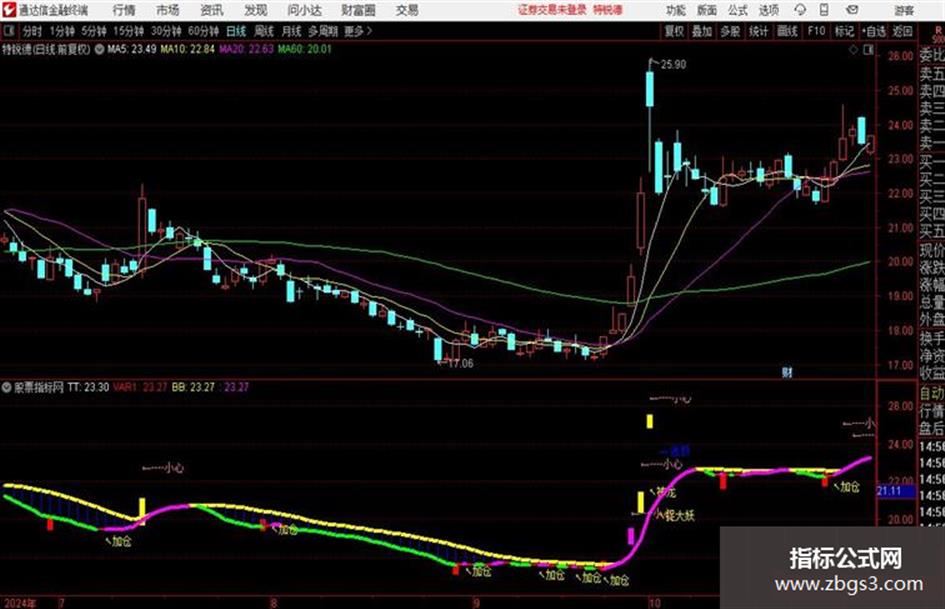Click the 17.06 low price label
This screenshot has width=945, height=609.
point(460,364)
